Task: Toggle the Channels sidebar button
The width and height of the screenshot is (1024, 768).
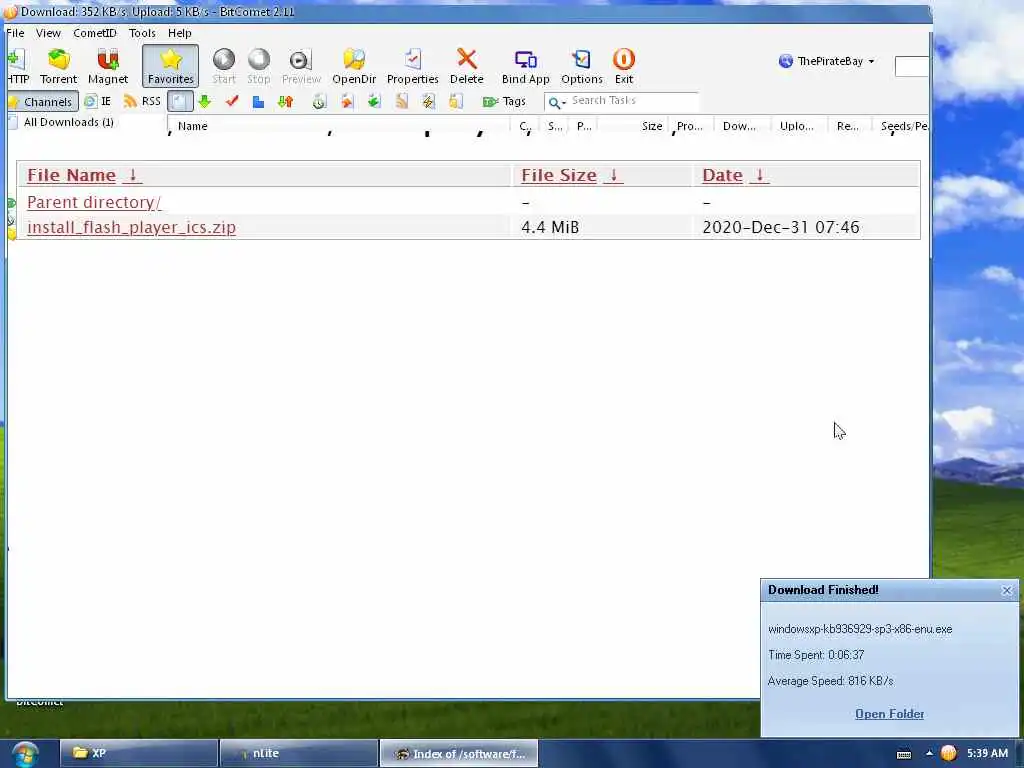Action: point(42,102)
